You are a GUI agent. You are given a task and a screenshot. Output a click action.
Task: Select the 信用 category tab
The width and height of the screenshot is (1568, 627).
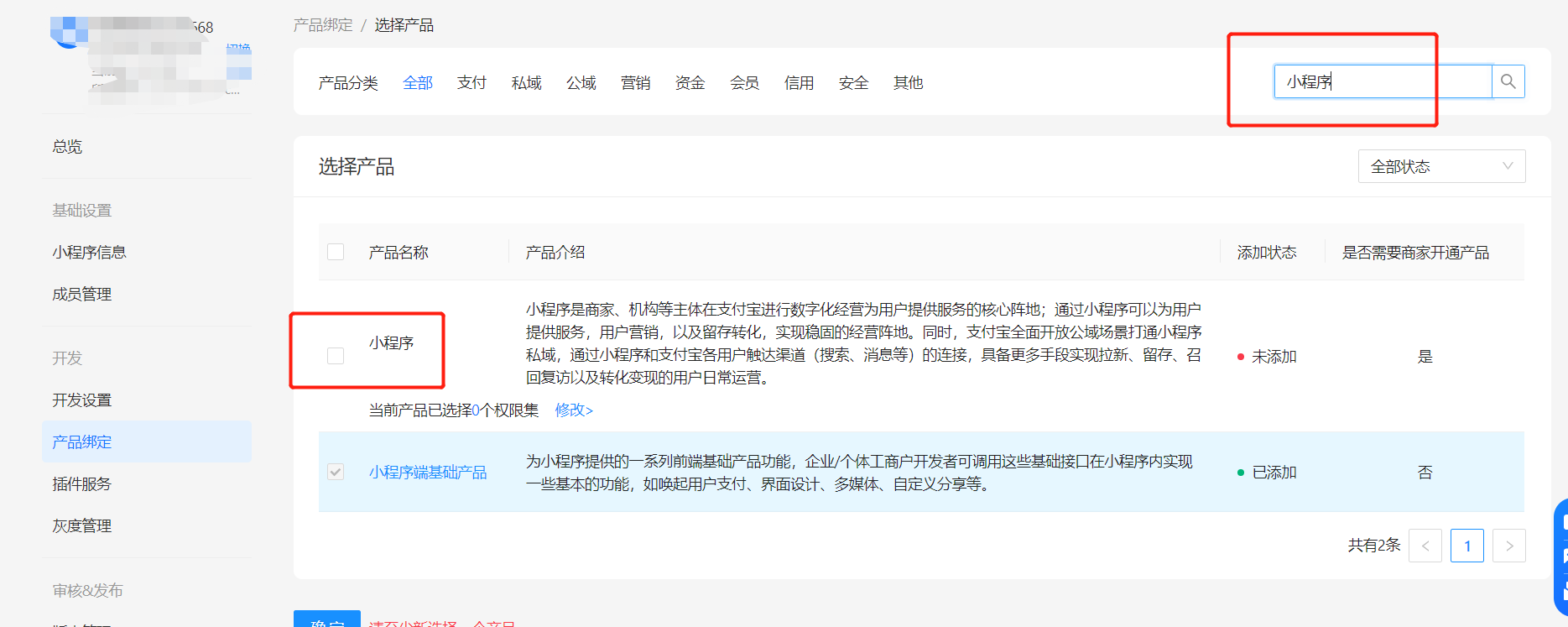coord(799,83)
